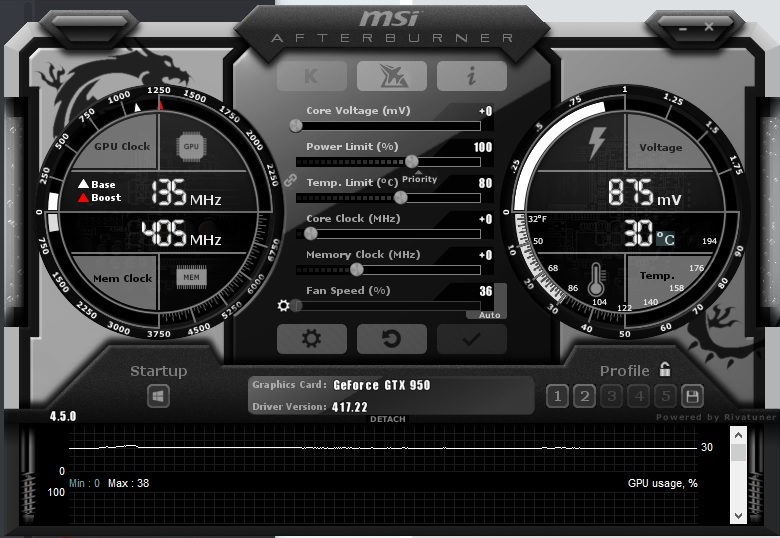Screen dimensions: 780x538
Task: Click the small fan settings gear icon
Action: [x=284, y=306]
